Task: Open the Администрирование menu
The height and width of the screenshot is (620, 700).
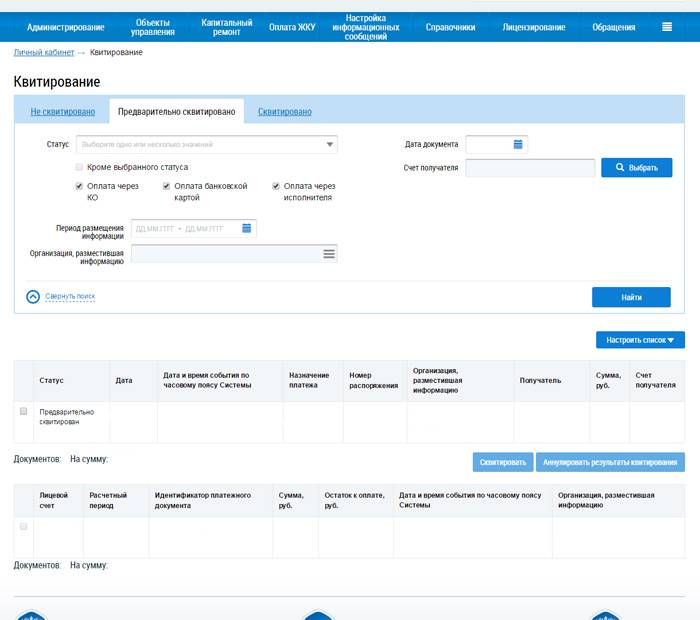Action: tap(66, 27)
